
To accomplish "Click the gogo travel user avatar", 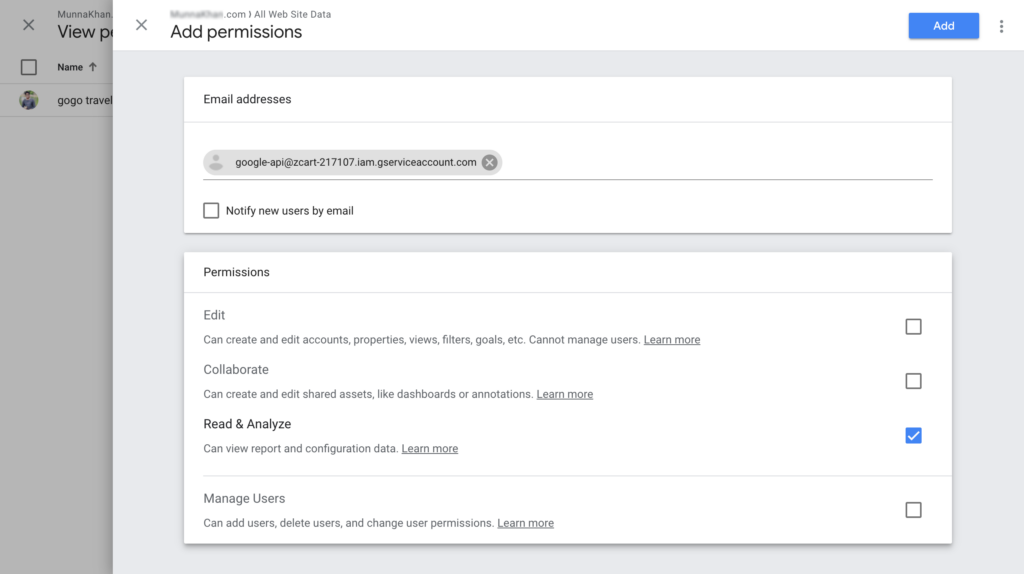I will click(29, 100).
